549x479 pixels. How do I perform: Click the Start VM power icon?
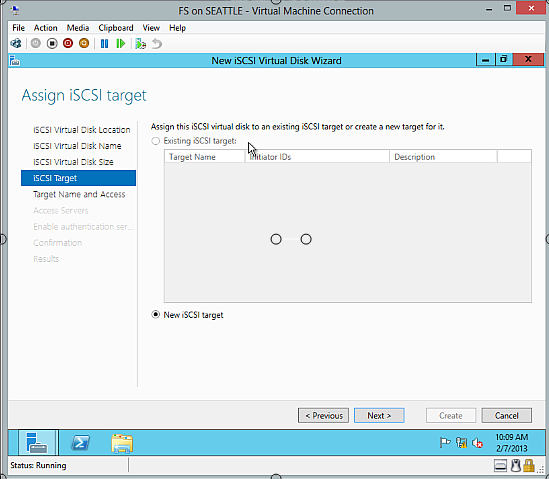pyautogui.click(x=35, y=43)
